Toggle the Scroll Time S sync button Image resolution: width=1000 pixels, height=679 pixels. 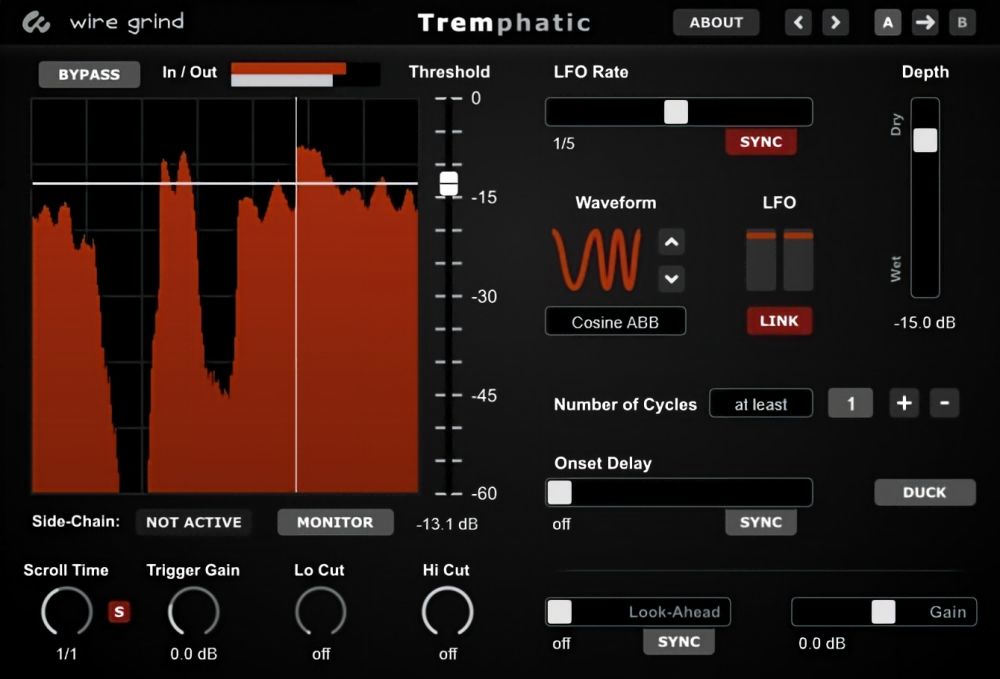(x=119, y=612)
